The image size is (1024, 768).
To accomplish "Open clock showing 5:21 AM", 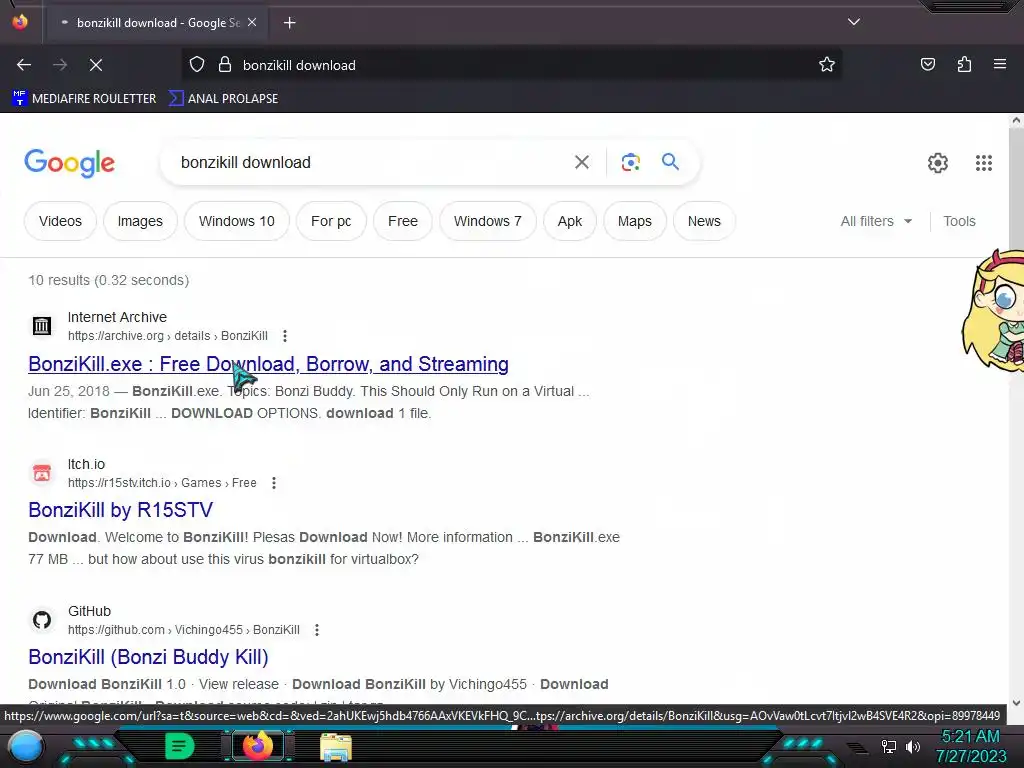I will 970,746.
